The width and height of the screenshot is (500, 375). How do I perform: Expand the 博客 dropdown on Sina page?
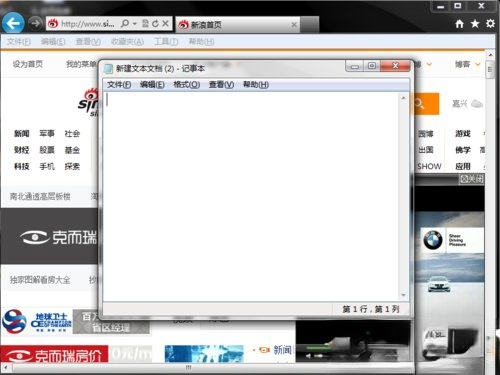pyautogui.click(x=477, y=64)
